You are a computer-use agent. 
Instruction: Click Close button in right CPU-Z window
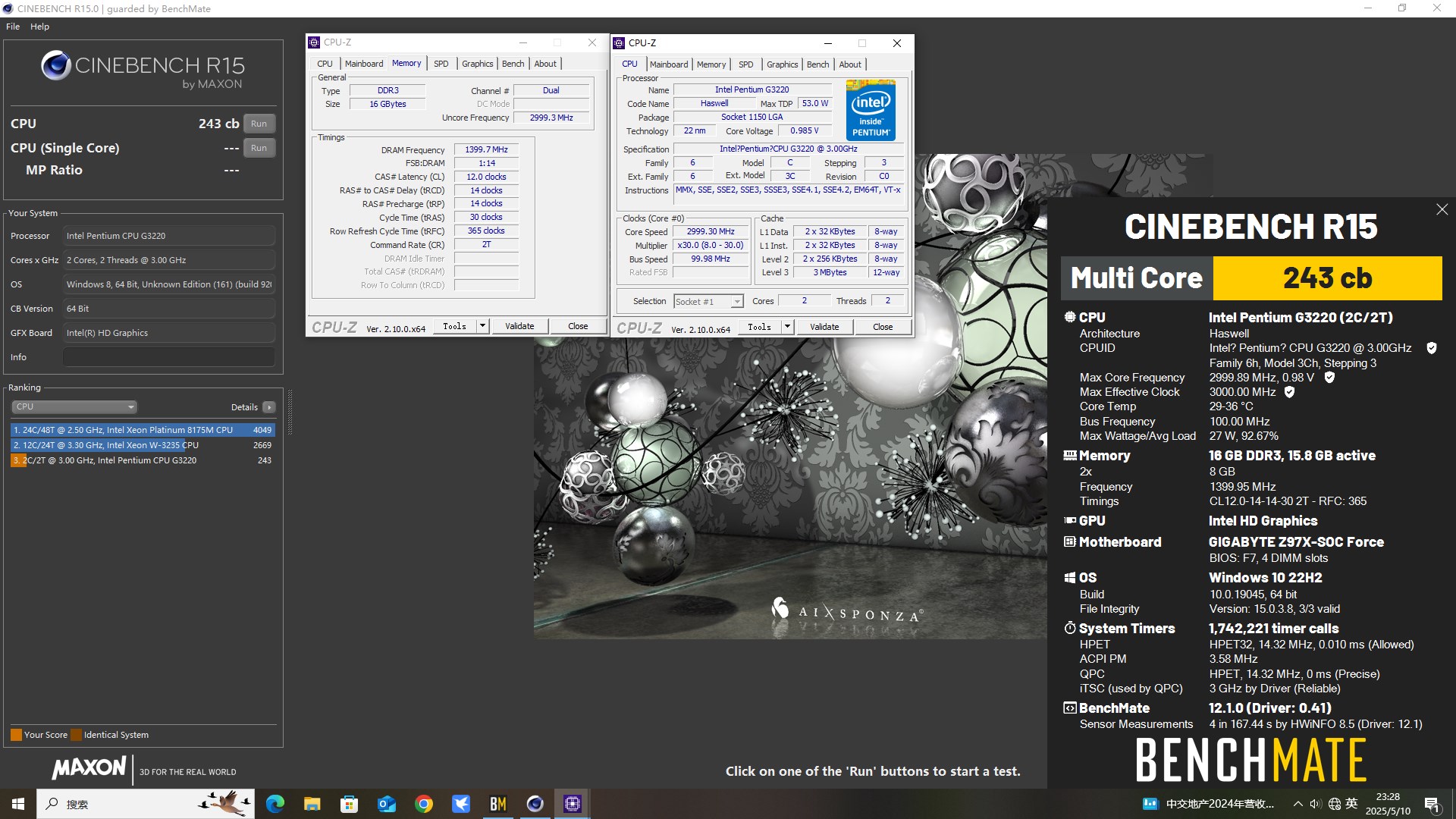tap(883, 327)
